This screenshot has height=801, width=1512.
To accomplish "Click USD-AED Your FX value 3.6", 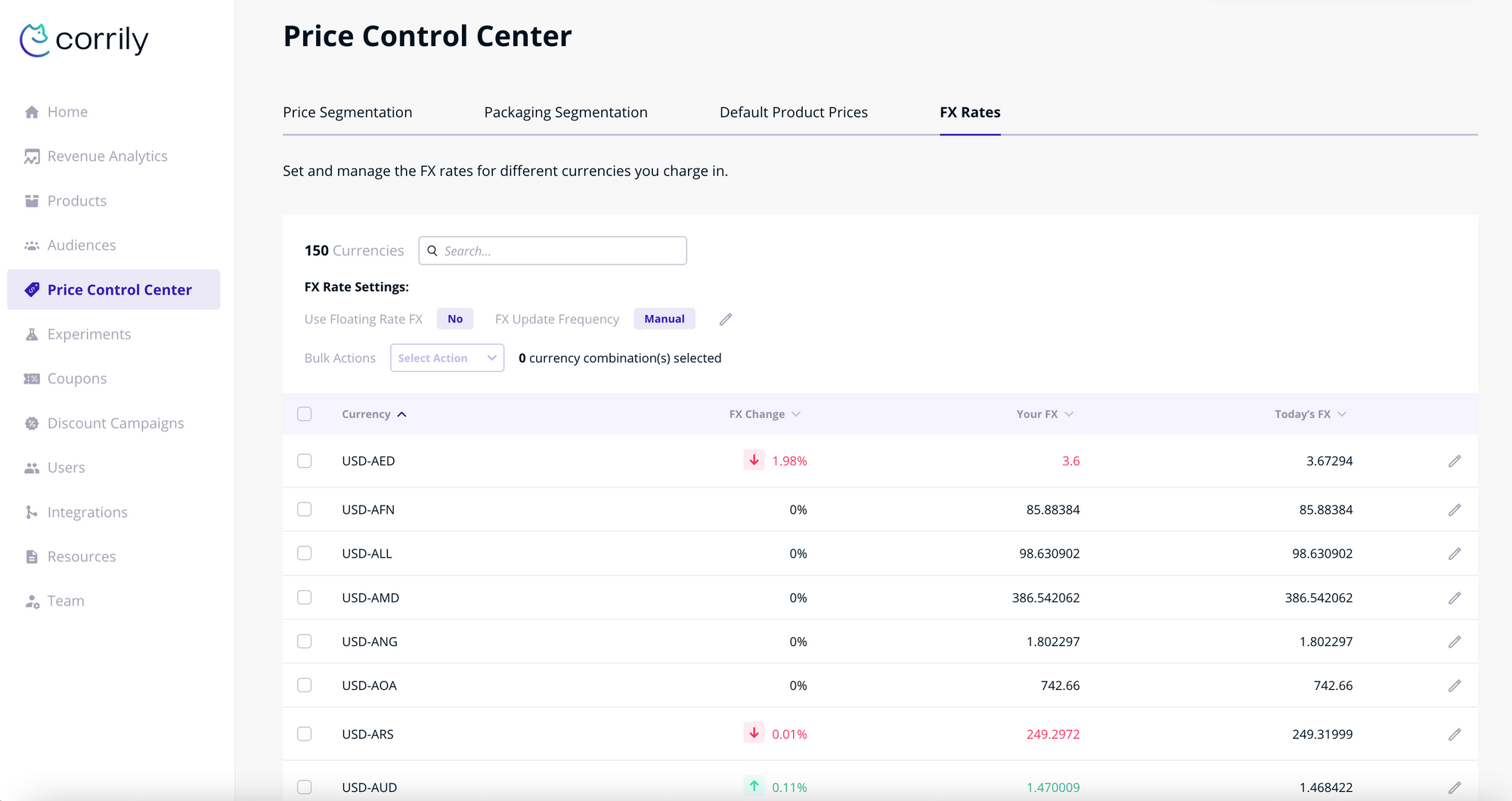I will point(1070,461).
